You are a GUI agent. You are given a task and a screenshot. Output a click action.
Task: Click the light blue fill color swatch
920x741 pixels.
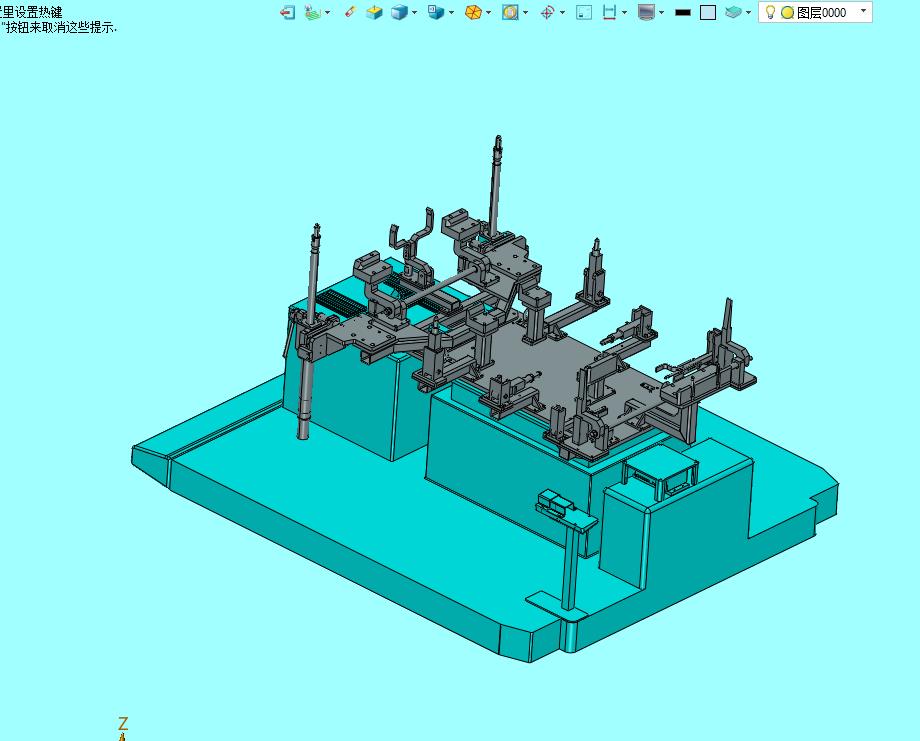coord(708,12)
